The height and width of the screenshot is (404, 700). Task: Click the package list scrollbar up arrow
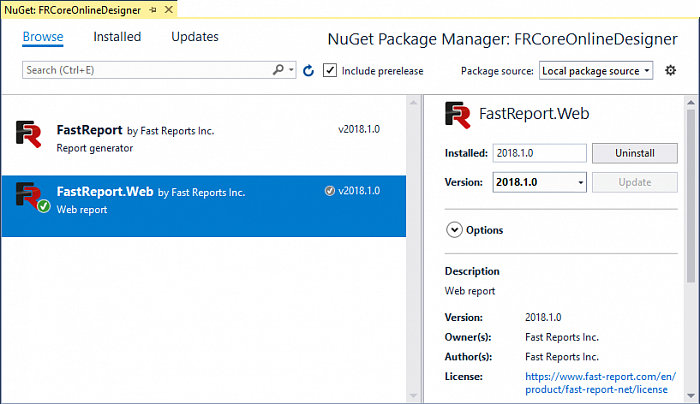point(413,103)
